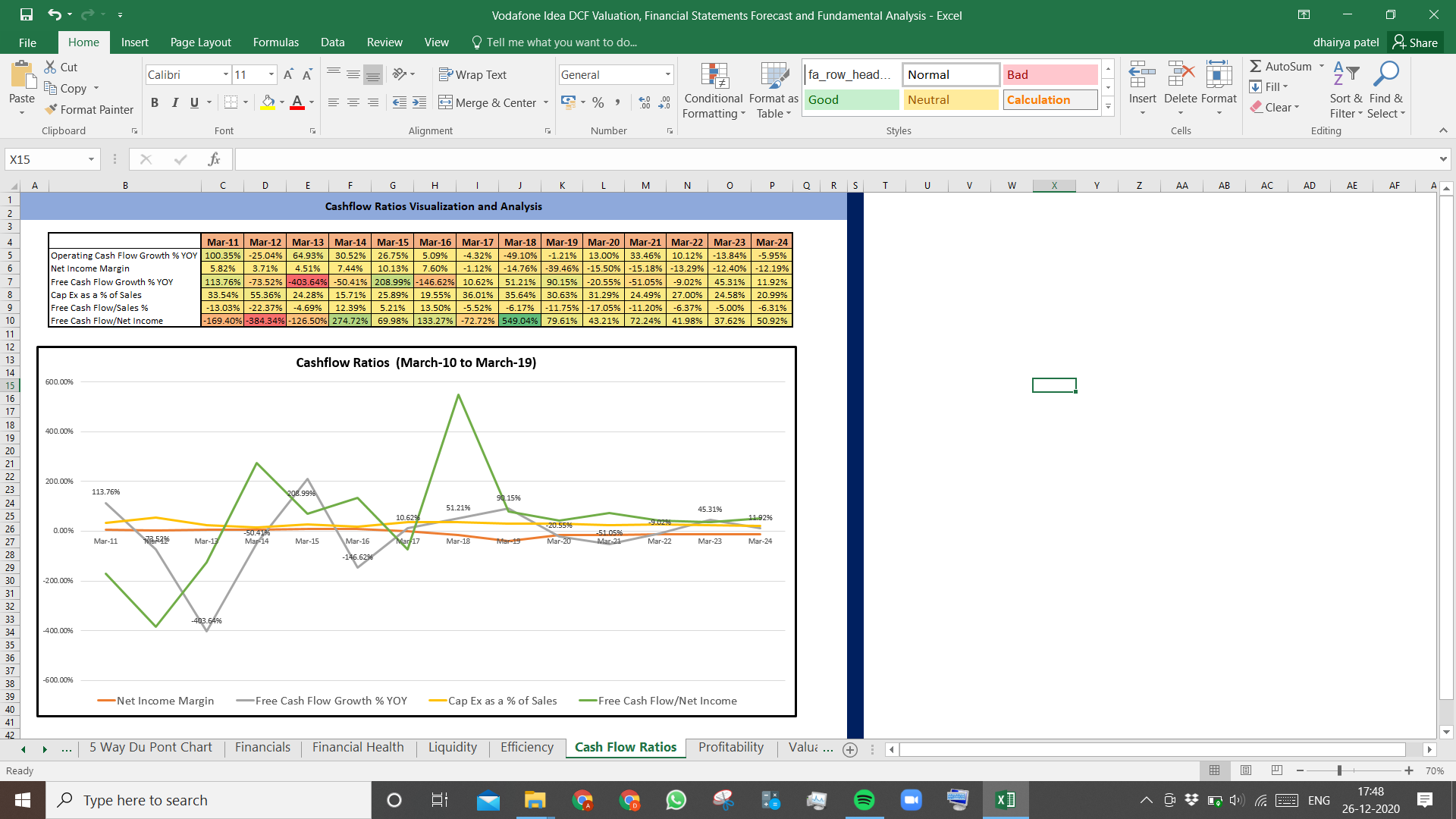The height and width of the screenshot is (819, 1456).
Task: Click the text orientation icon
Action: (400, 74)
